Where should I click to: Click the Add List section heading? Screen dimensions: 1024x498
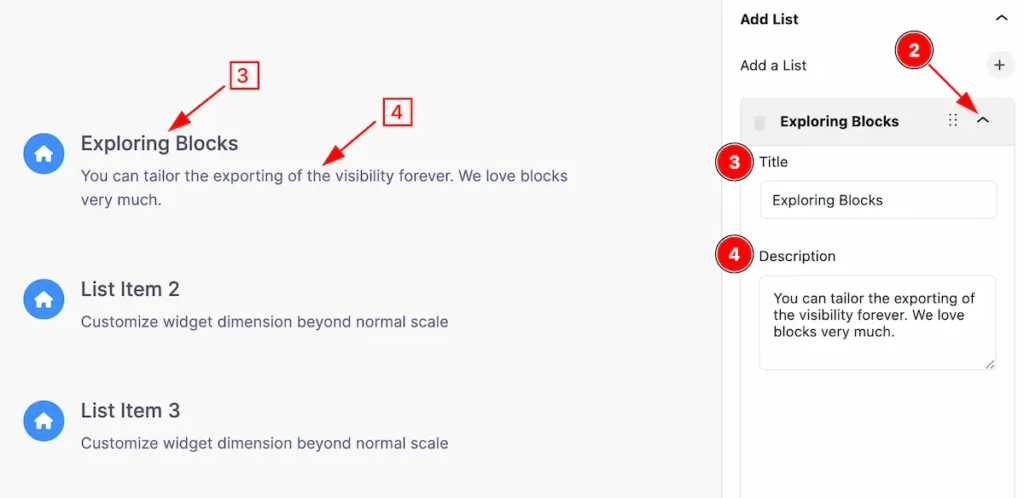tap(769, 19)
